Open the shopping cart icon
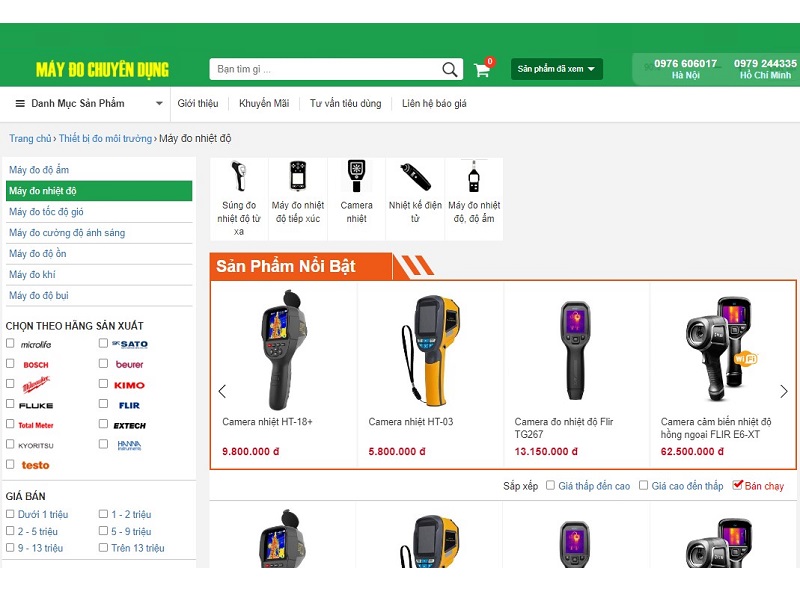The width and height of the screenshot is (800, 600). pos(482,70)
